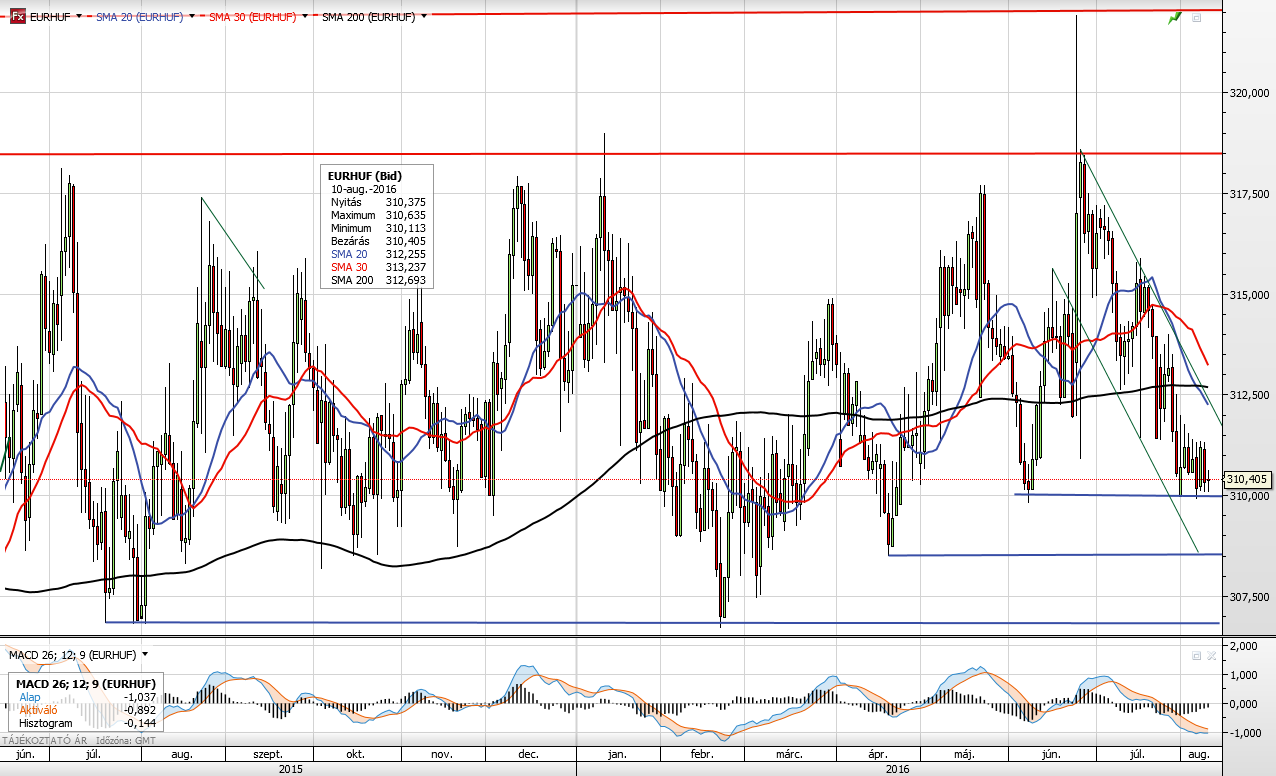Click the Nyitás 310,375 row
Screen dimensions: 1276x776
[377, 202]
